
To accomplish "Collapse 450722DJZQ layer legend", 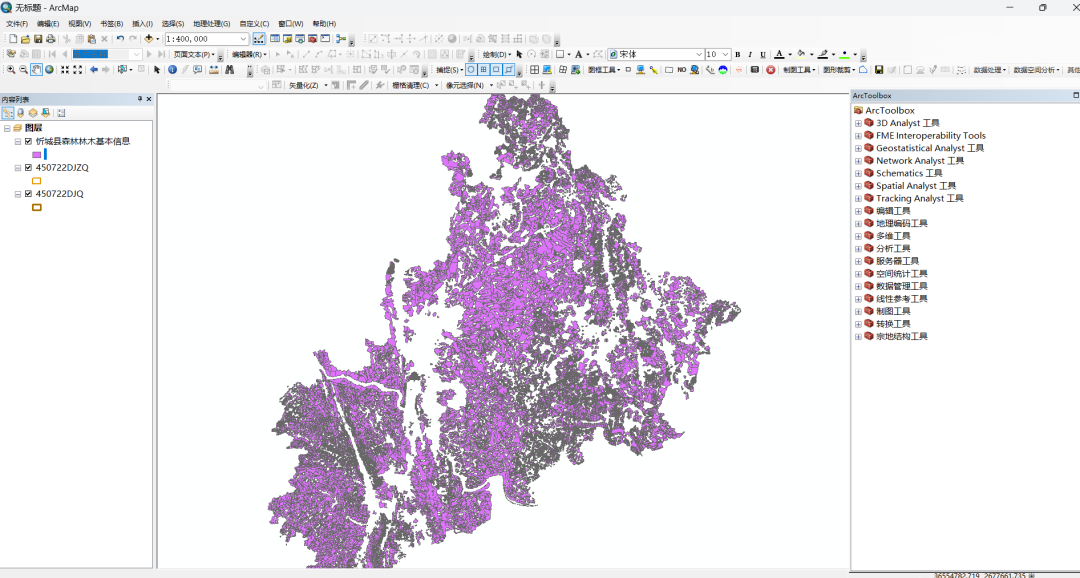I will click(18, 167).
